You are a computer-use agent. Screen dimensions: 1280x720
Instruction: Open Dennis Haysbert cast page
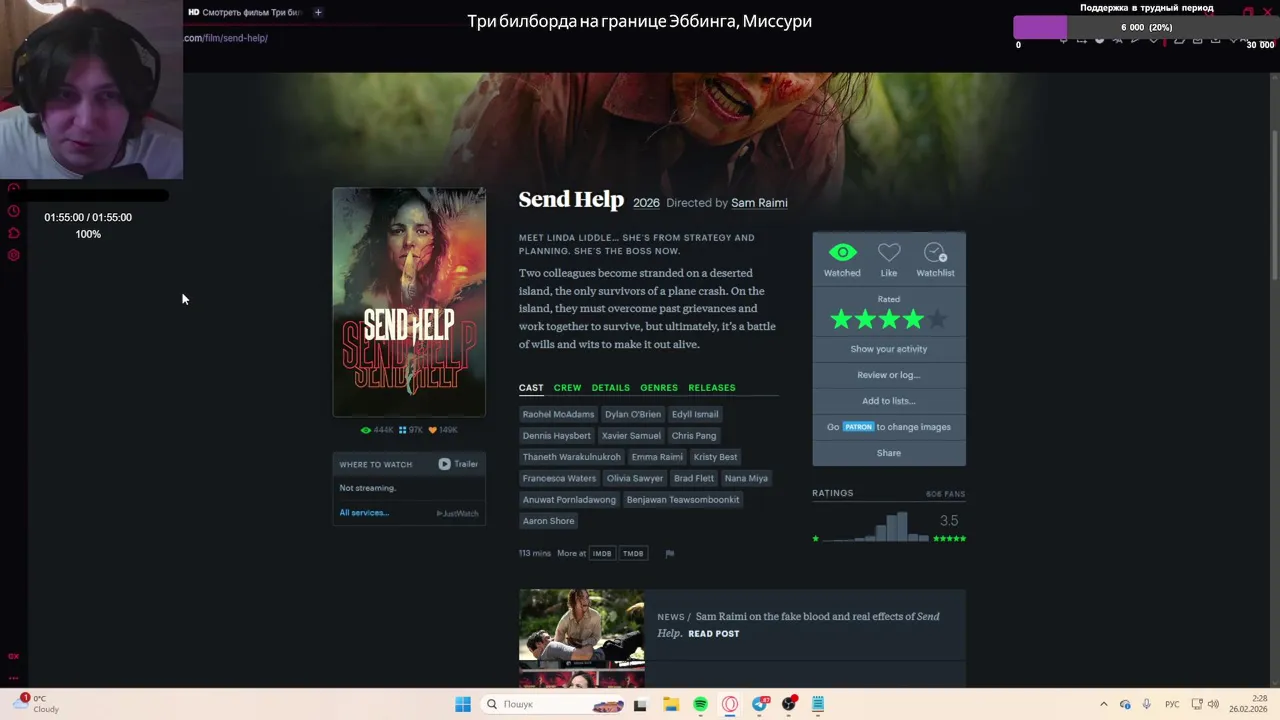pyautogui.click(x=557, y=436)
